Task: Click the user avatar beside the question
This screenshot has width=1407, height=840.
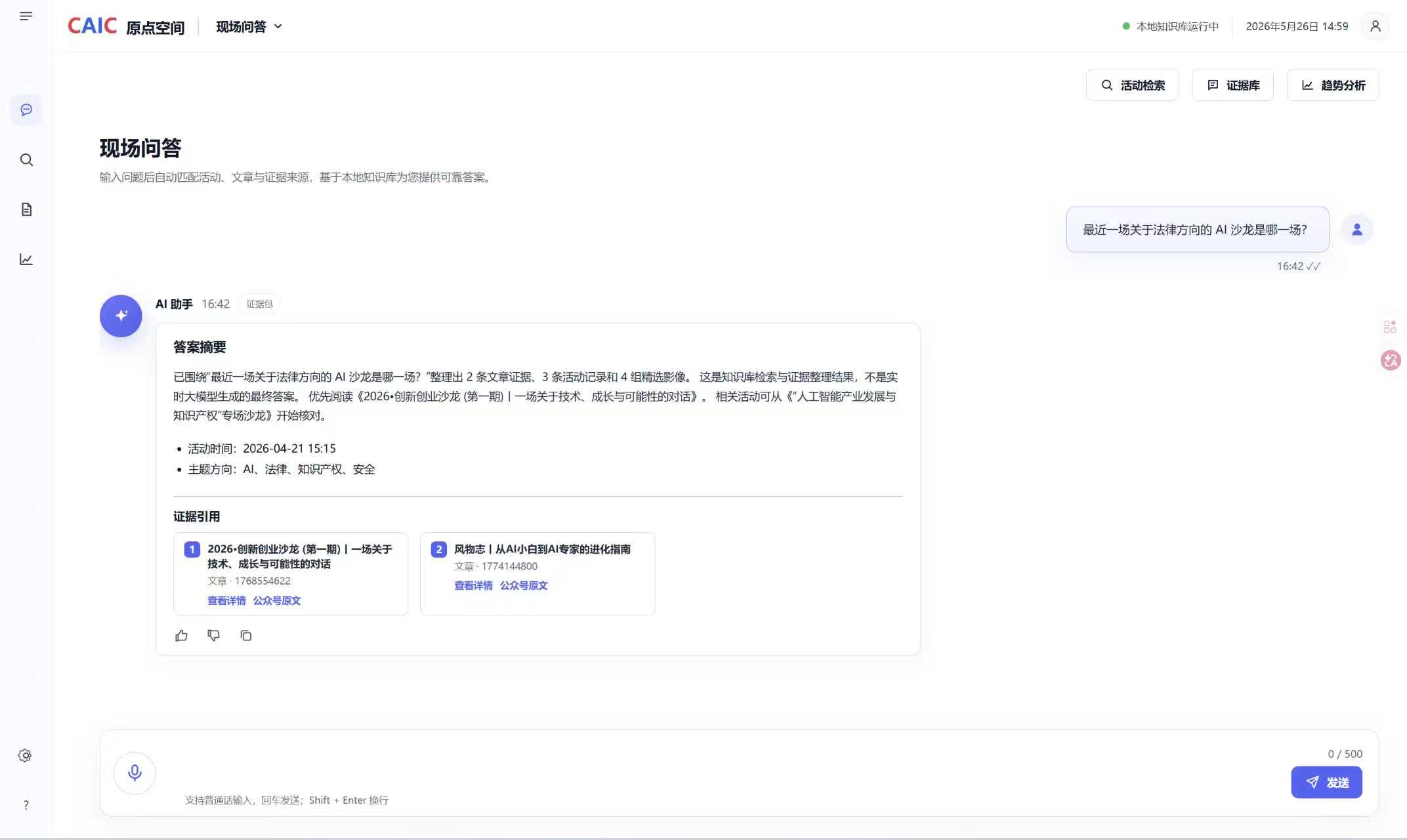Action: click(1356, 229)
